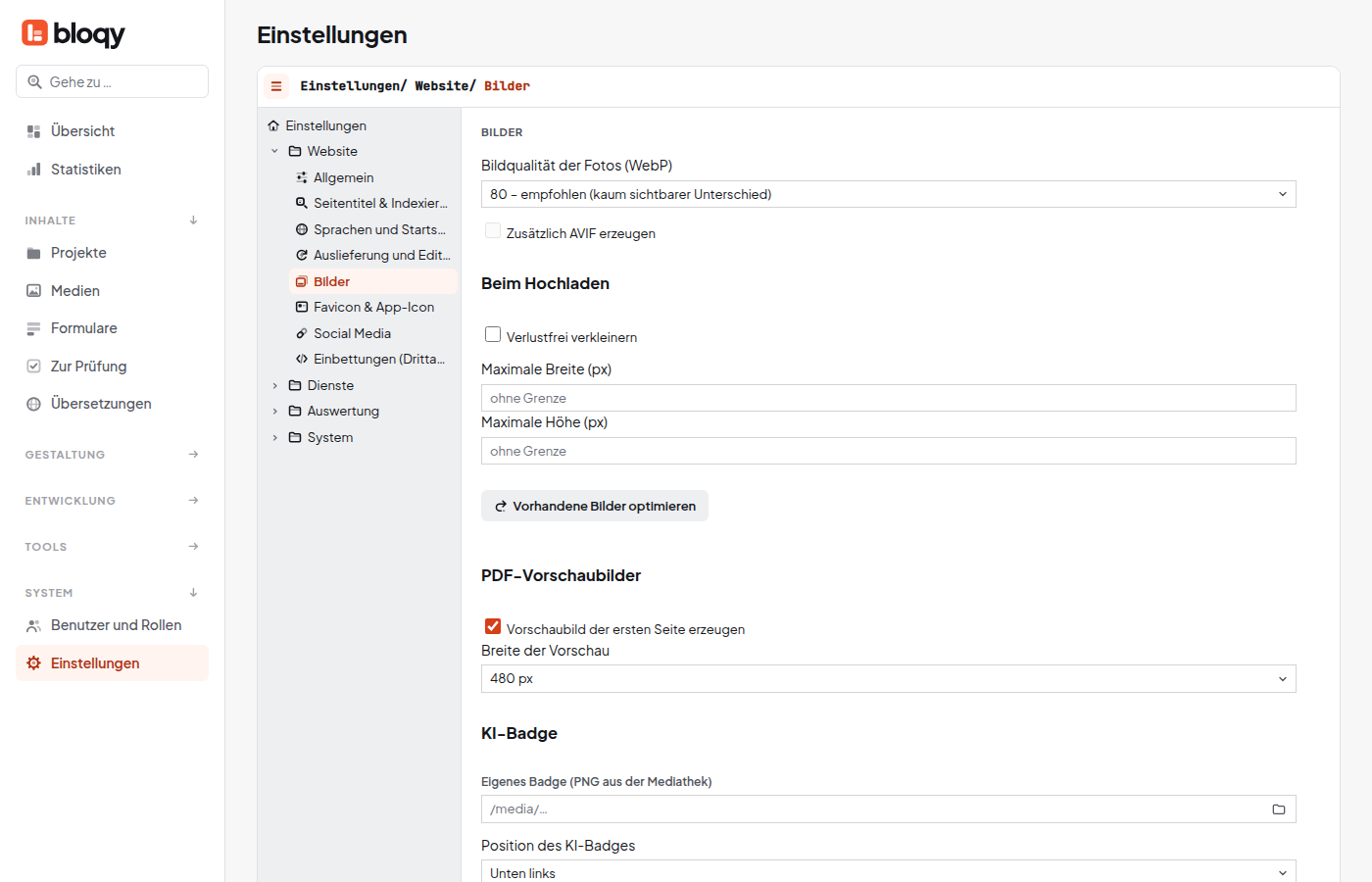This screenshot has width=1372, height=882.
Task: Expand the System tree folder
Action: point(274,438)
